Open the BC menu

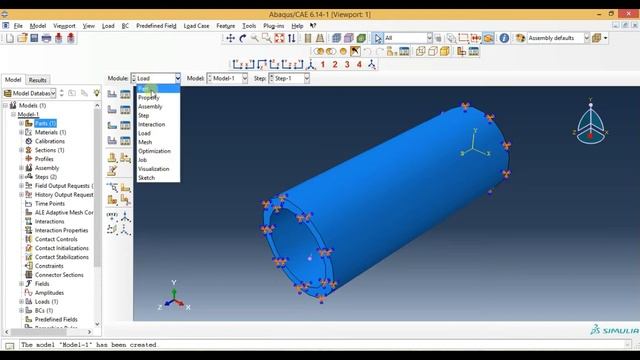pyautogui.click(x=125, y=26)
